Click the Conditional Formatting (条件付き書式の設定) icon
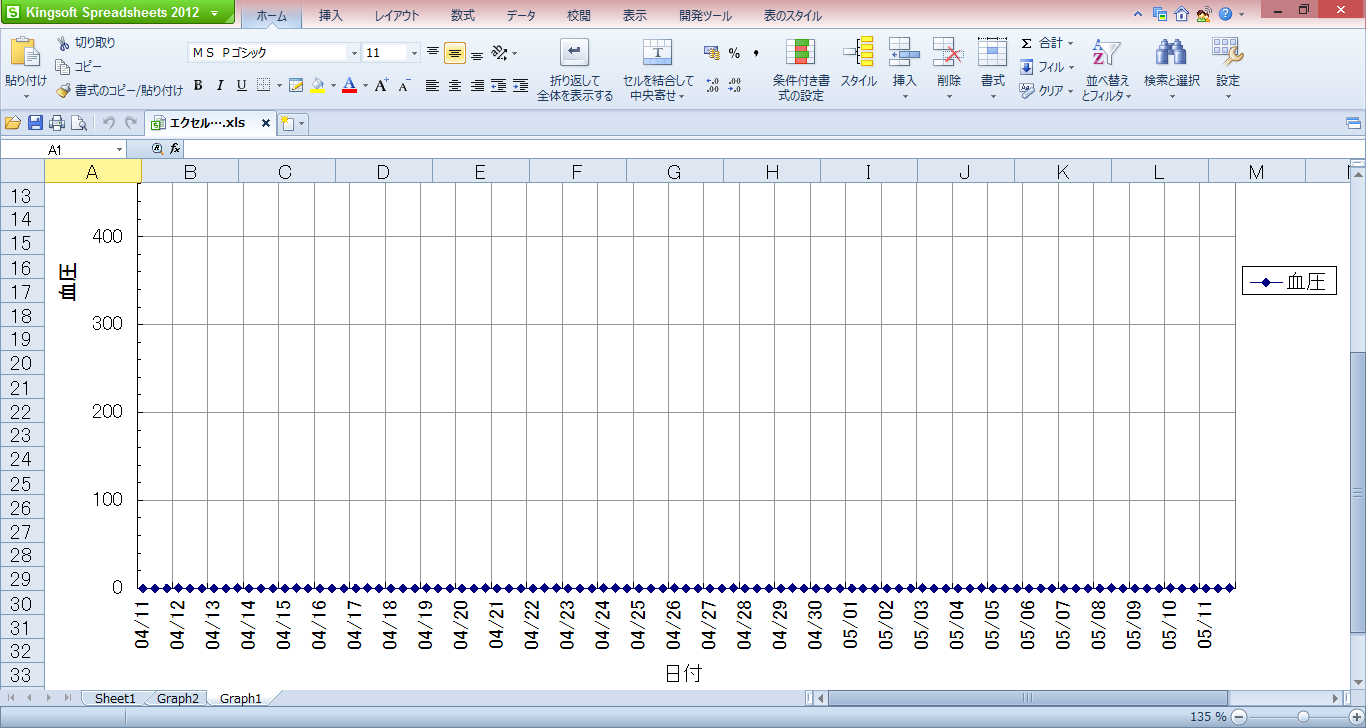Viewport: 1366px width, 728px height. tap(800, 53)
